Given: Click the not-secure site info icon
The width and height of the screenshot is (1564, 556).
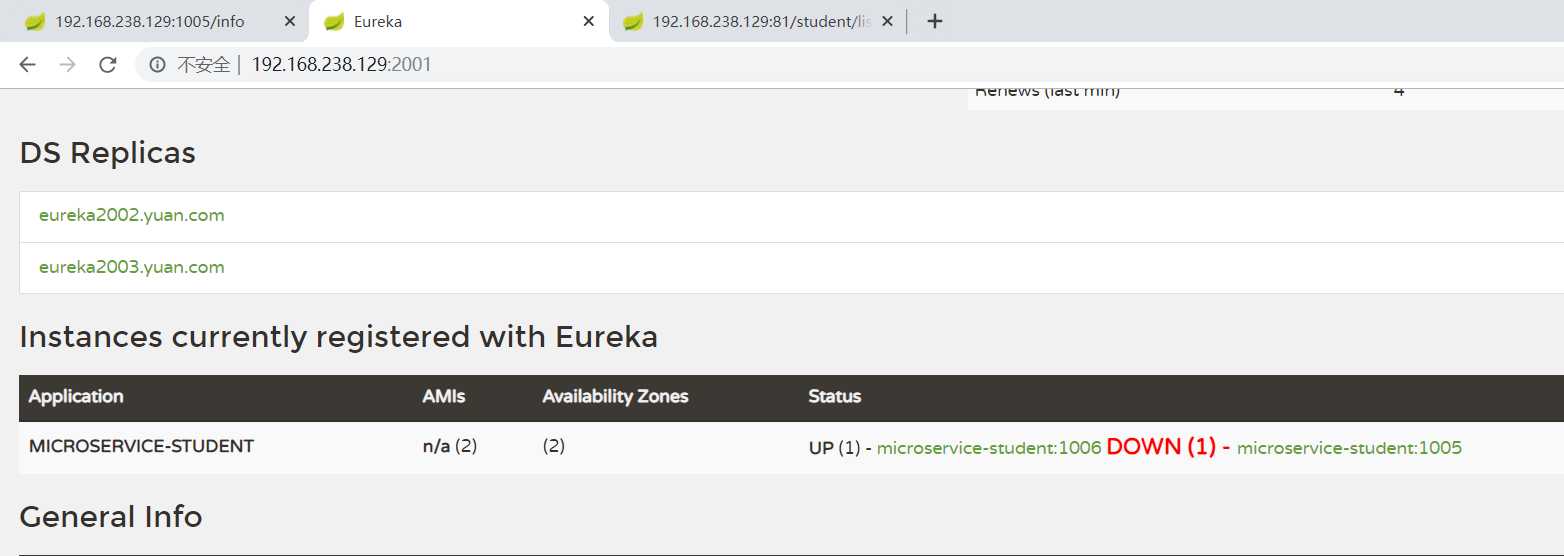Looking at the screenshot, I should tap(157, 65).
